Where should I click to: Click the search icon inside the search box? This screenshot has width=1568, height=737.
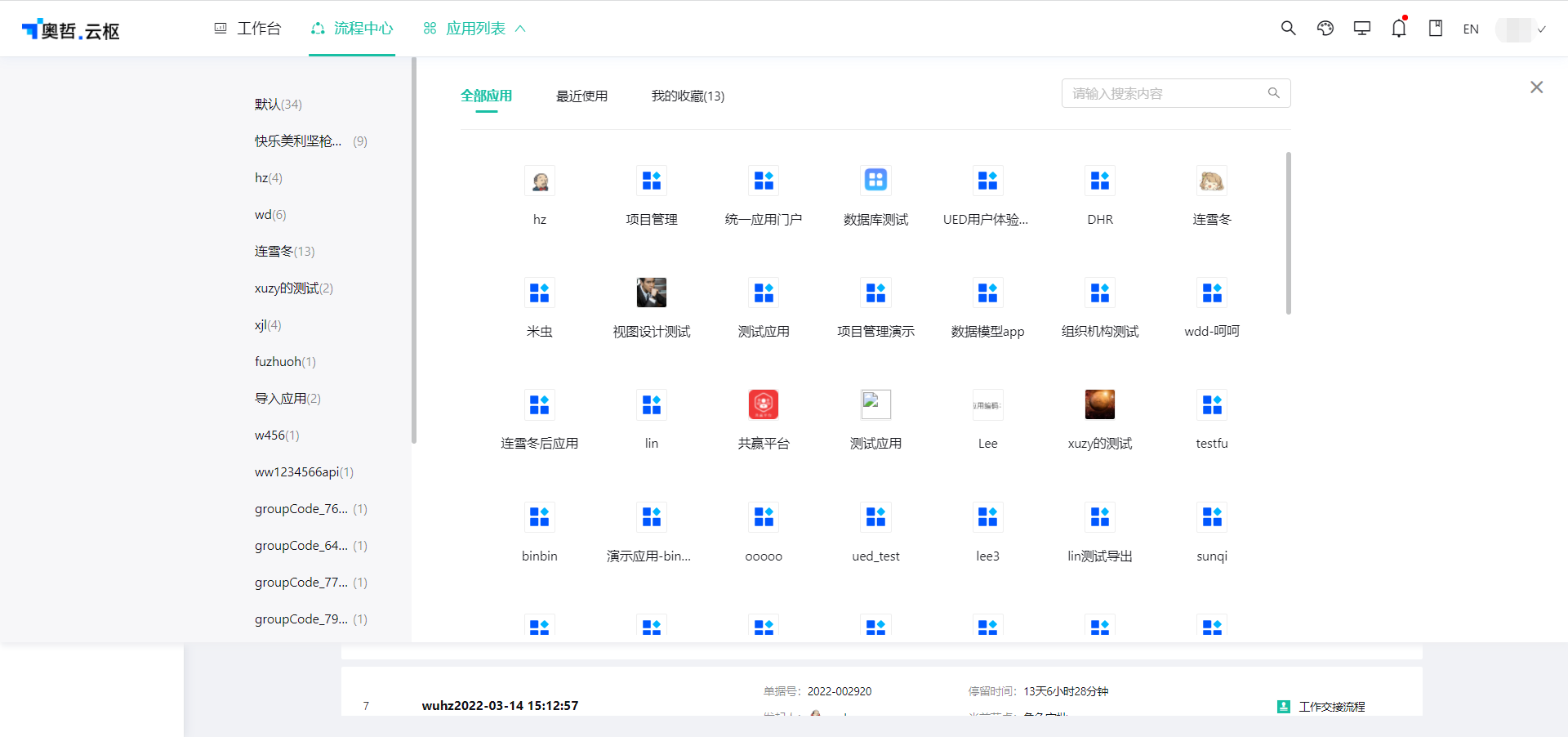(1273, 93)
